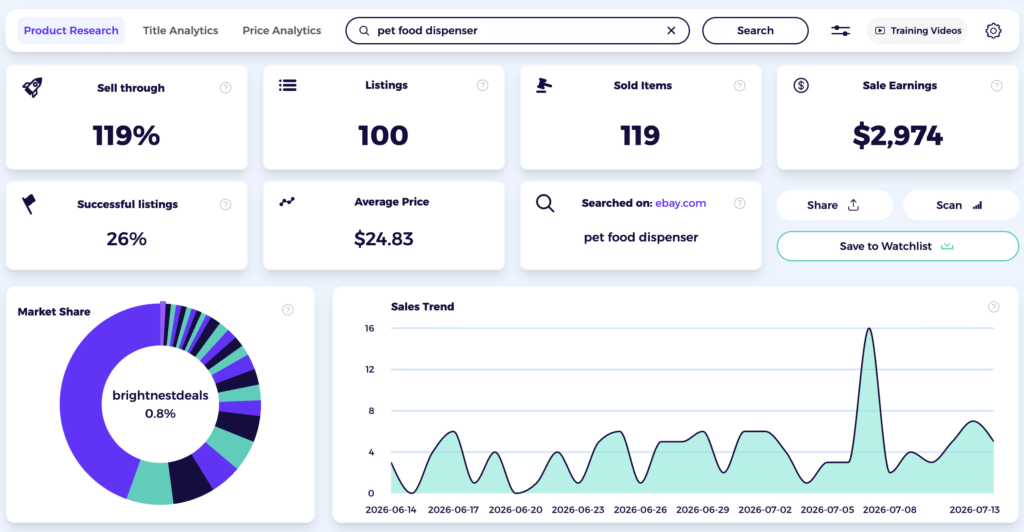Click the magnifier icon inside search bar
Screen dimensions: 1024x532
click(364, 31)
